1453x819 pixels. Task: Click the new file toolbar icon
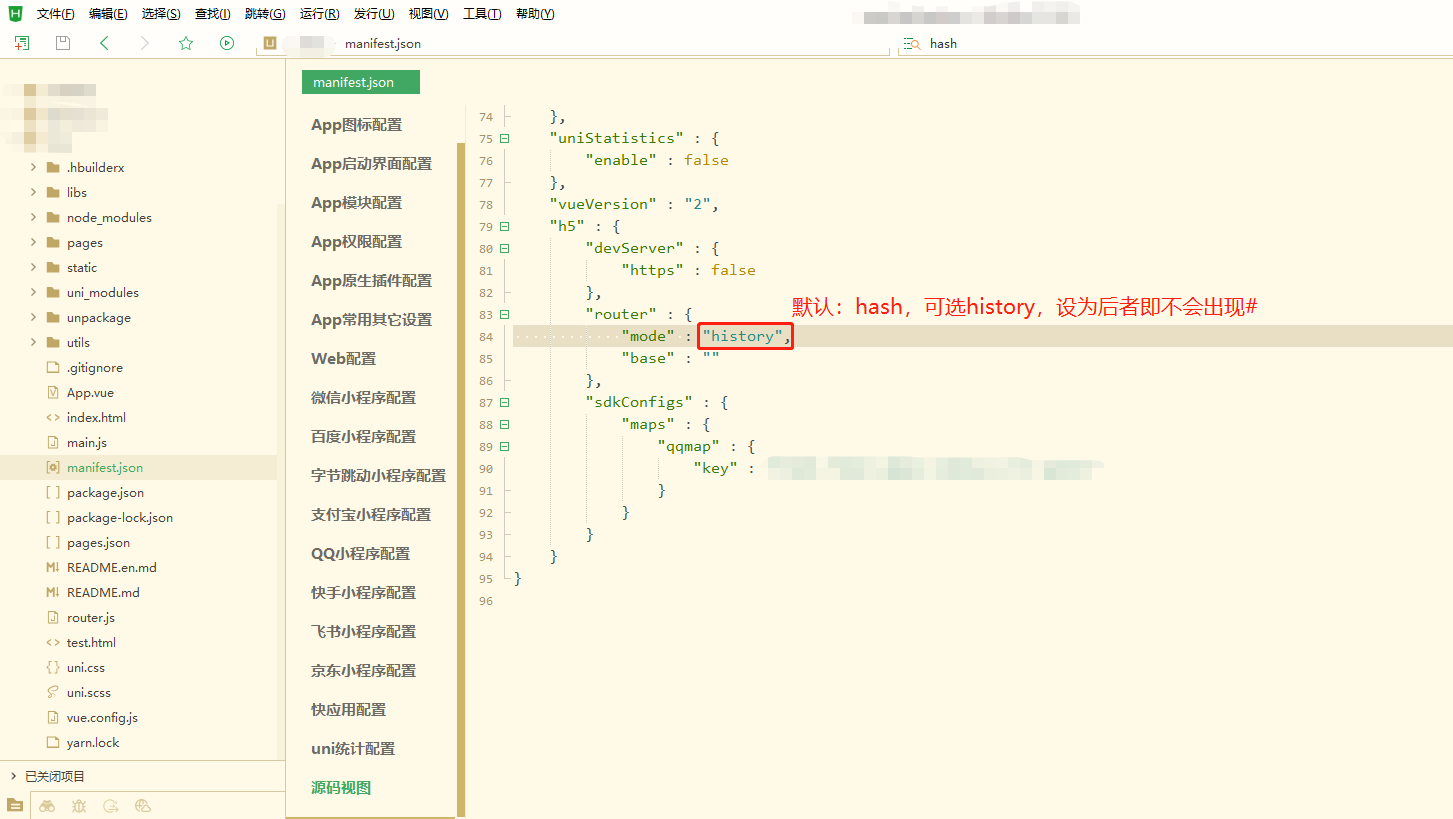22,43
